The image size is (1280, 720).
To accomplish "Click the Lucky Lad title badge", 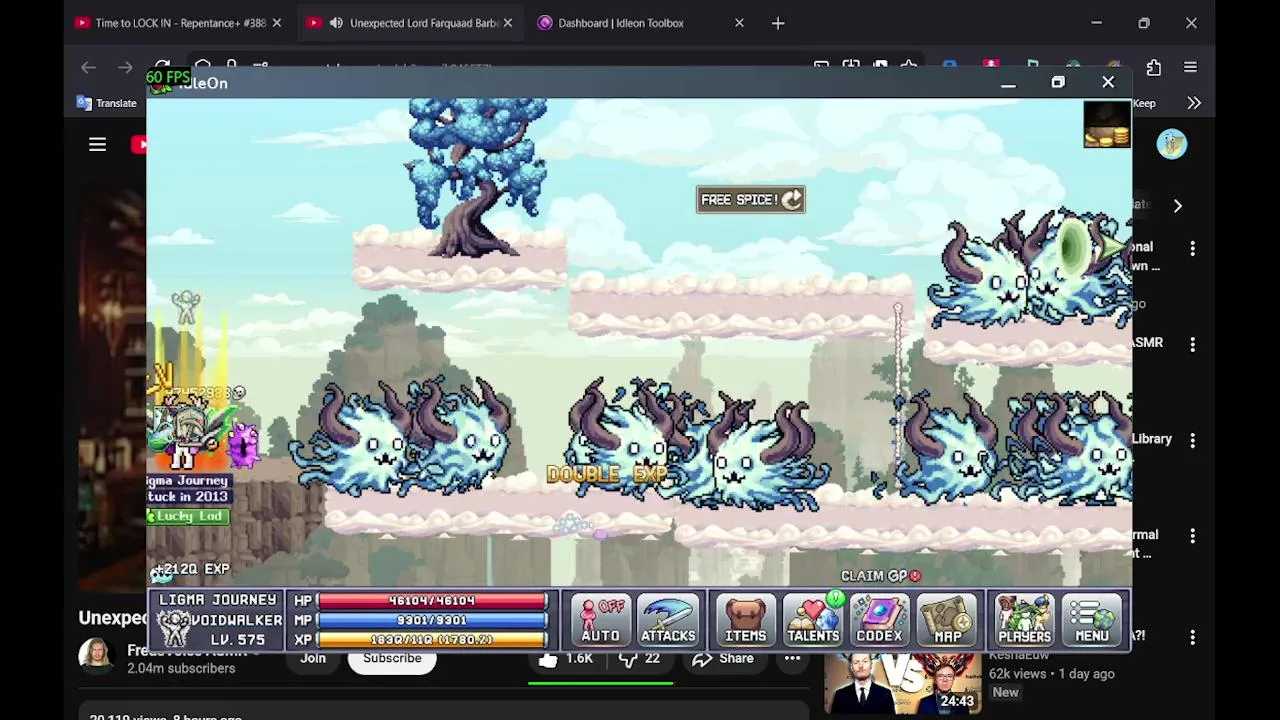I will tap(188, 516).
